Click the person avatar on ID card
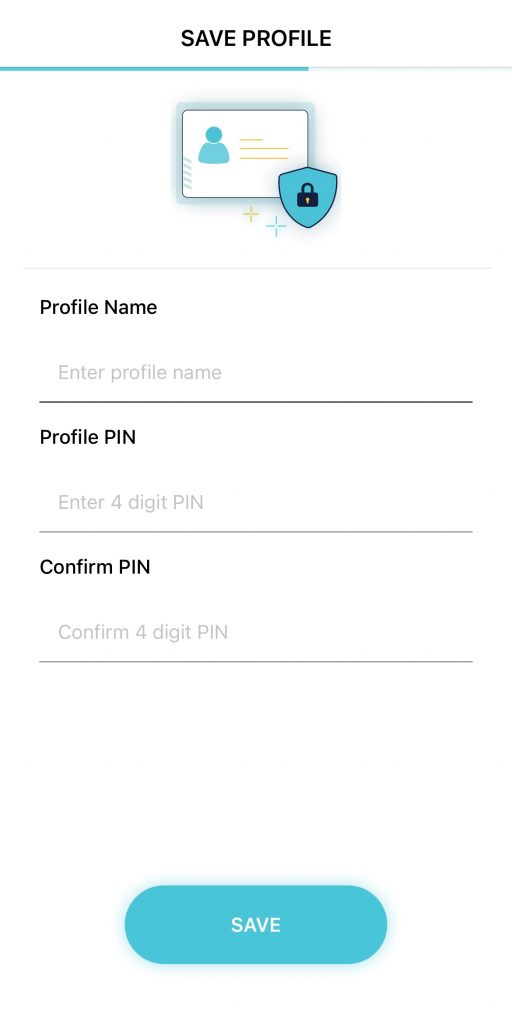Screen dimensions: 512x1024 pyautogui.click(x=214, y=145)
